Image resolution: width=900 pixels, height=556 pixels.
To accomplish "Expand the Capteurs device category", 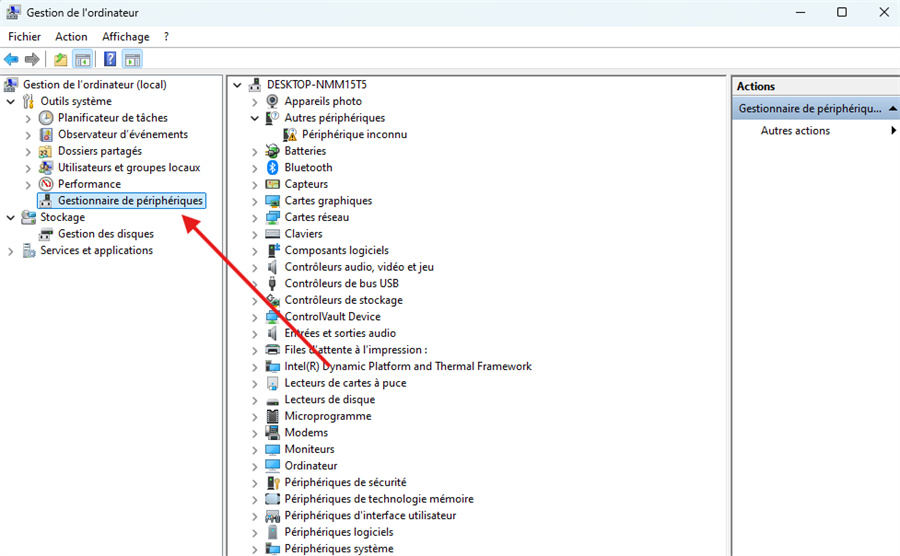I will coord(255,185).
